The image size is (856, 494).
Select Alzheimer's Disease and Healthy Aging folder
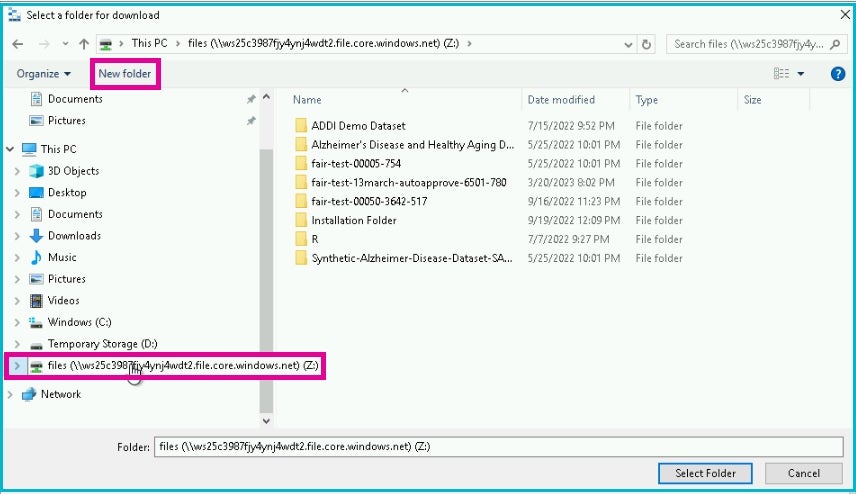[x=413, y=145]
